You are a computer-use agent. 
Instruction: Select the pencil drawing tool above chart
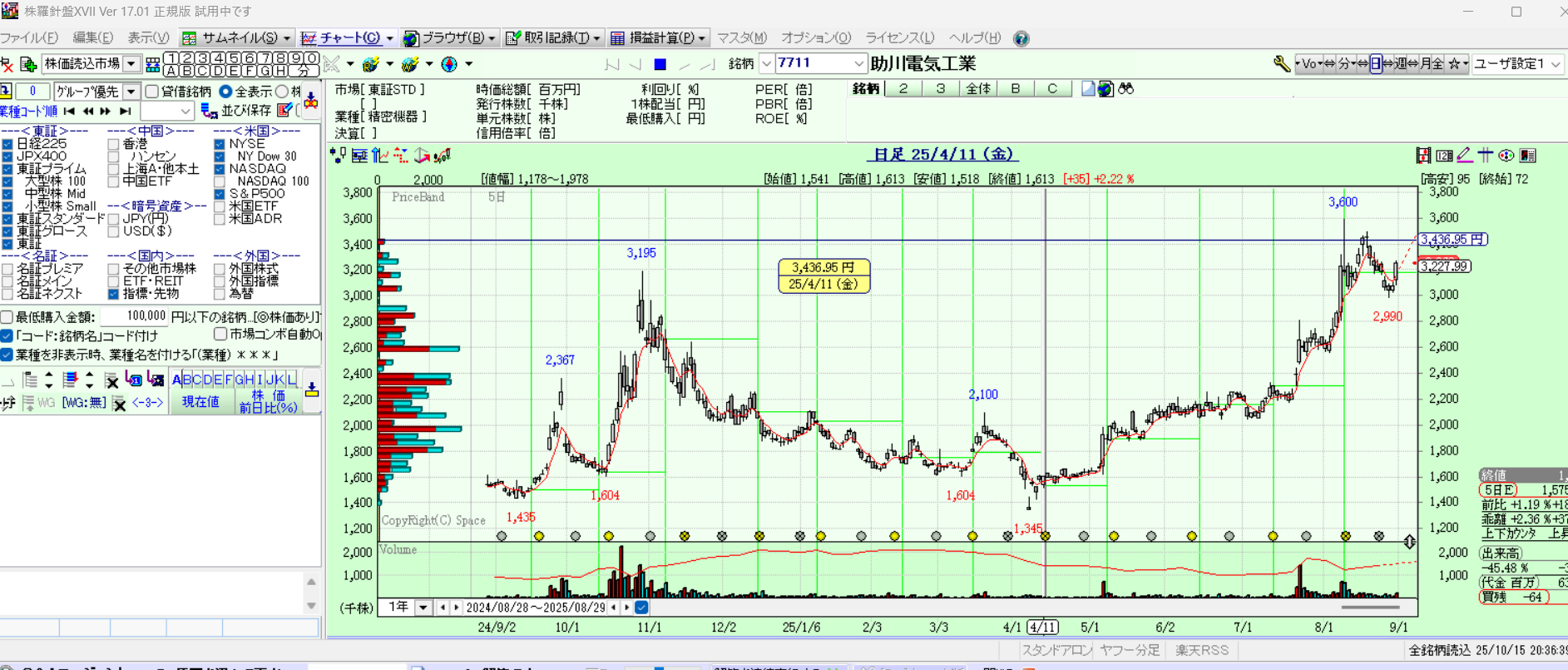tap(1465, 156)
